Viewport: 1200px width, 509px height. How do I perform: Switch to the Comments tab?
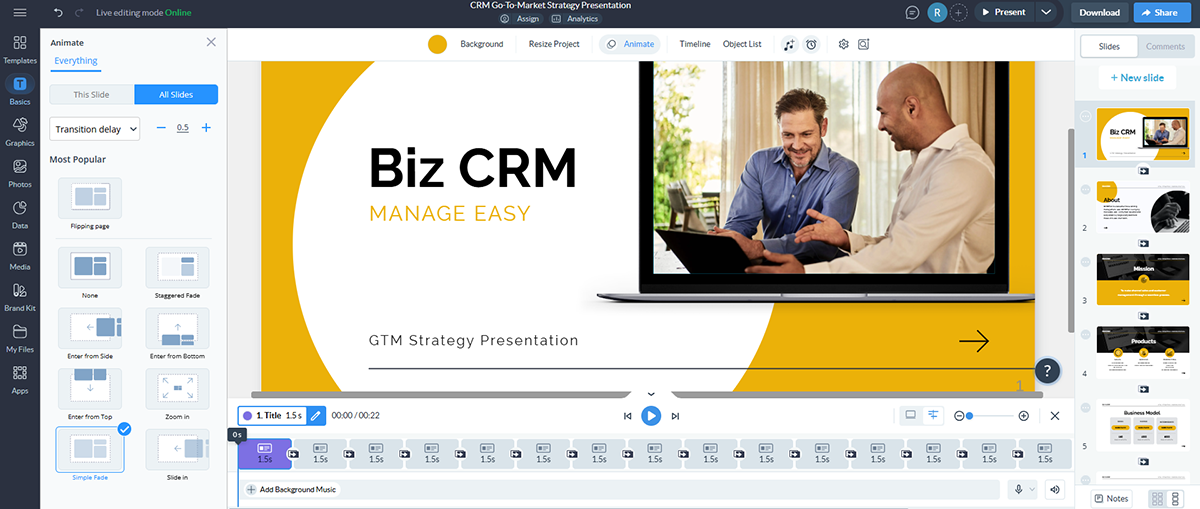(x=1165, y=47)
